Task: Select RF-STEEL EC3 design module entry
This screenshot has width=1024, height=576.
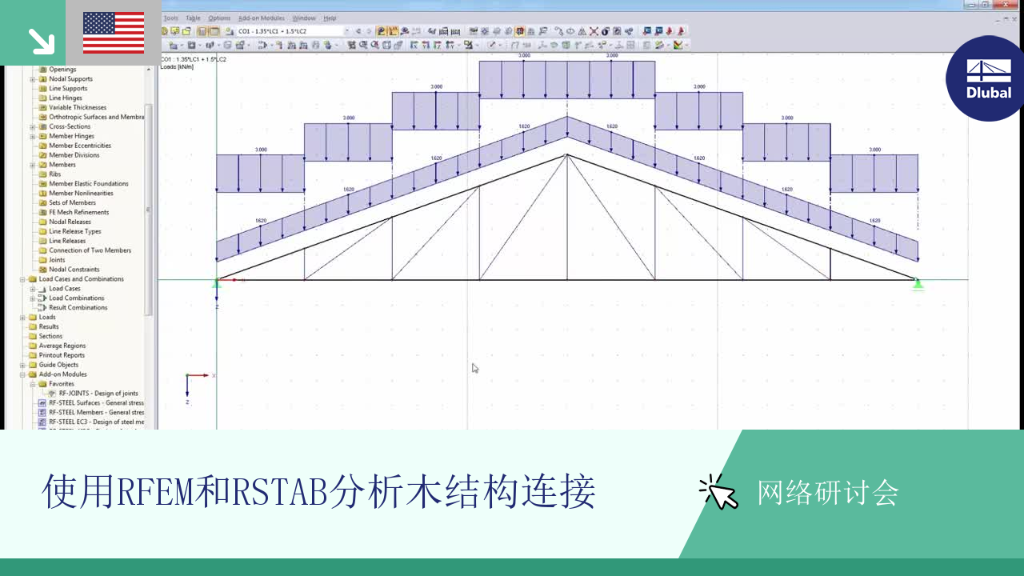Action: tap(96, 422)
